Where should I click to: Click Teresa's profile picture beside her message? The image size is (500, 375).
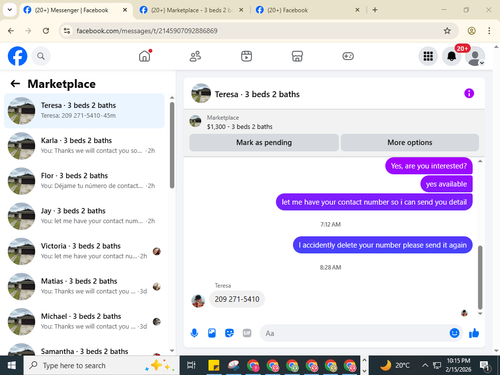point(198,301)
